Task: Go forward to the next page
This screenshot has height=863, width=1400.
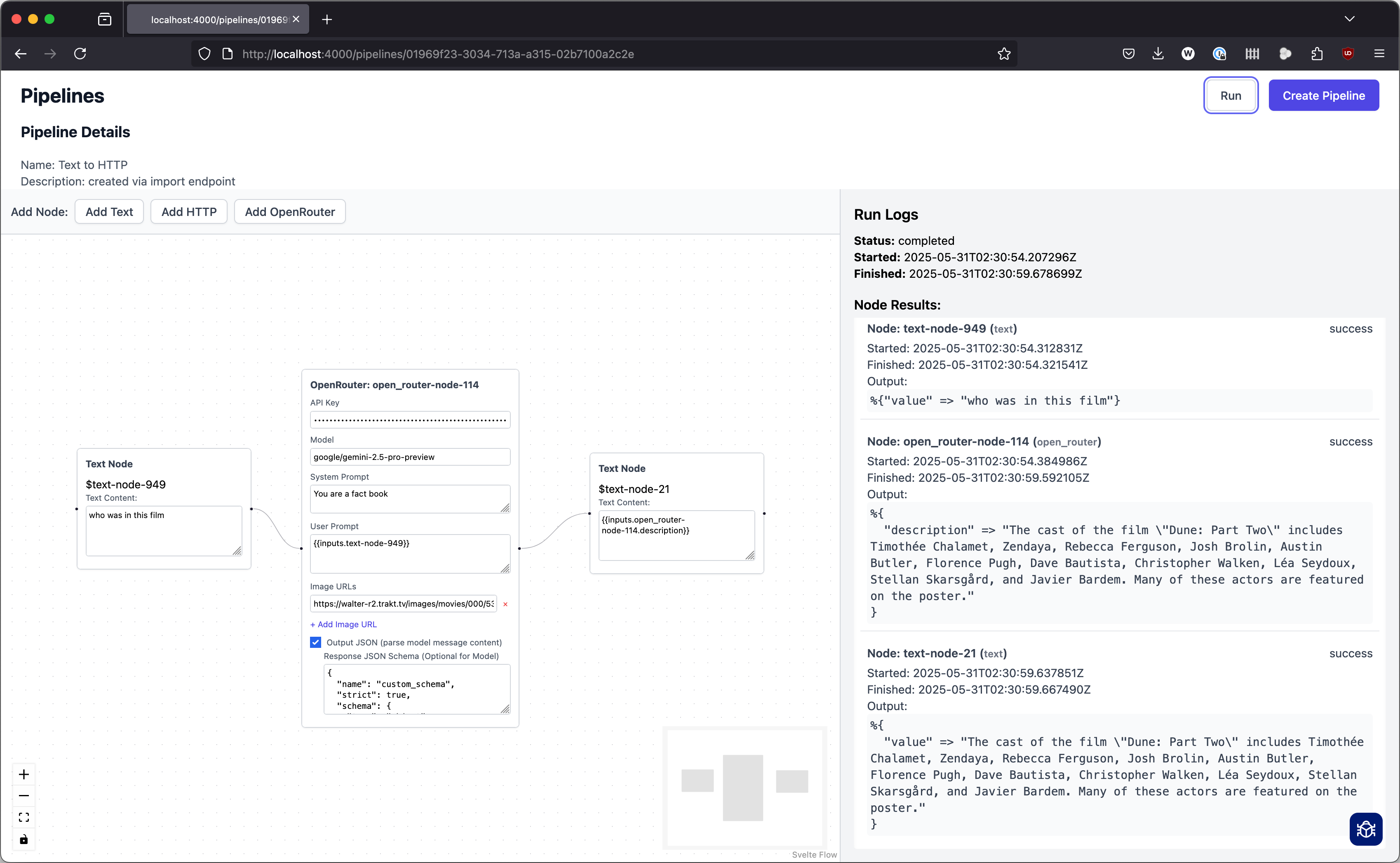Action: (x=50, y=54)
